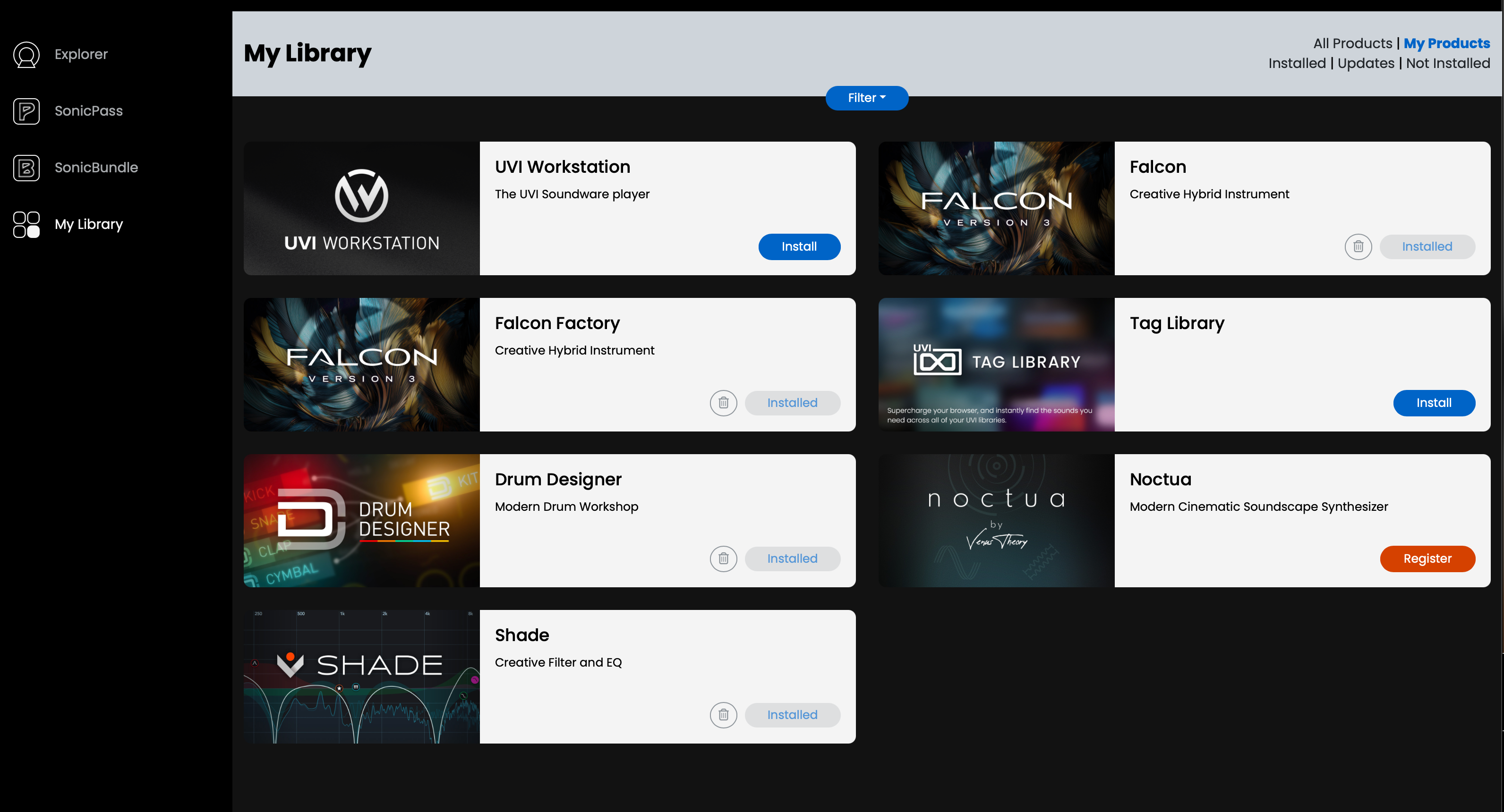Click 'Creative Filter and EQ' description
The height and width of the screenshot is (812, 1504).
coord(558,663)
